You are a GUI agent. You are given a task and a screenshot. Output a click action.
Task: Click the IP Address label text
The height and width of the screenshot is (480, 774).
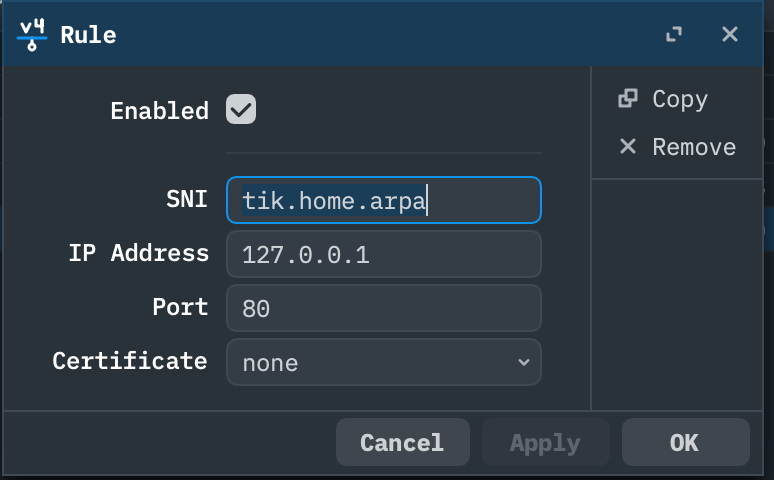[139, 253]
